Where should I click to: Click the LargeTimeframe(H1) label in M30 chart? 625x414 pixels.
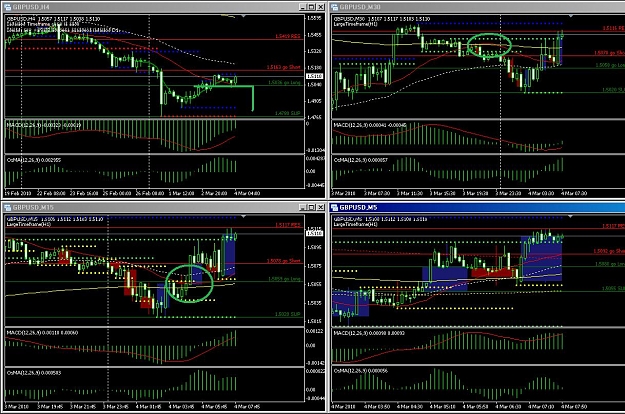coord(355,24)
